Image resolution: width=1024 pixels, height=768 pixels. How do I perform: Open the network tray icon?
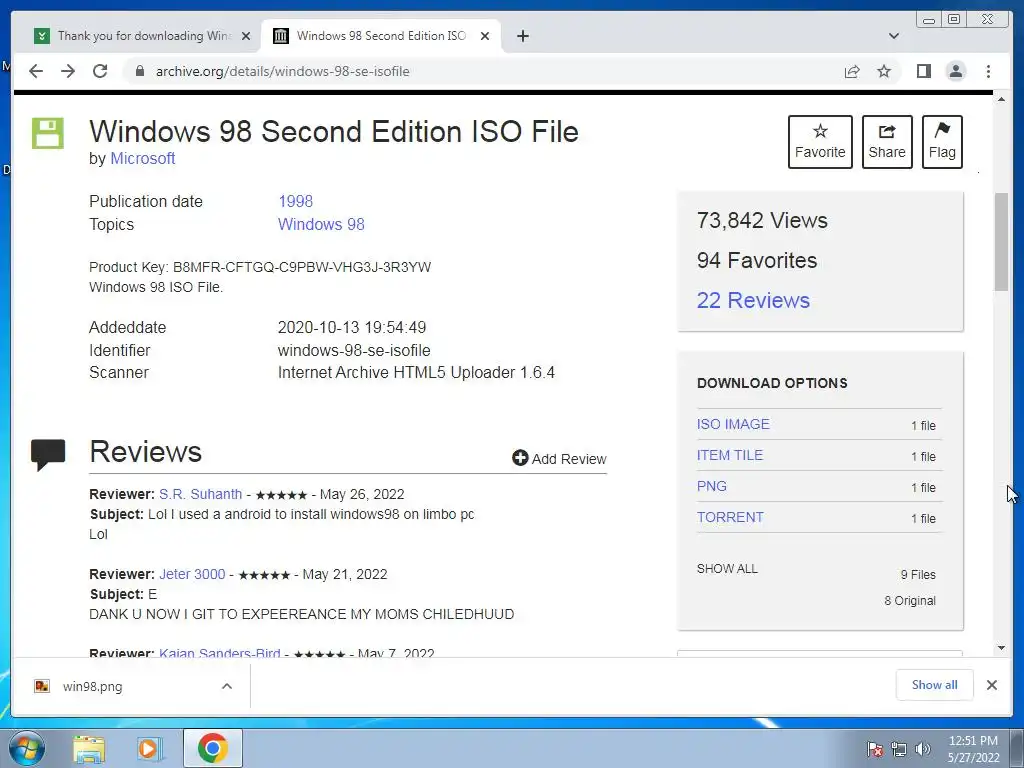coord(899,749)
